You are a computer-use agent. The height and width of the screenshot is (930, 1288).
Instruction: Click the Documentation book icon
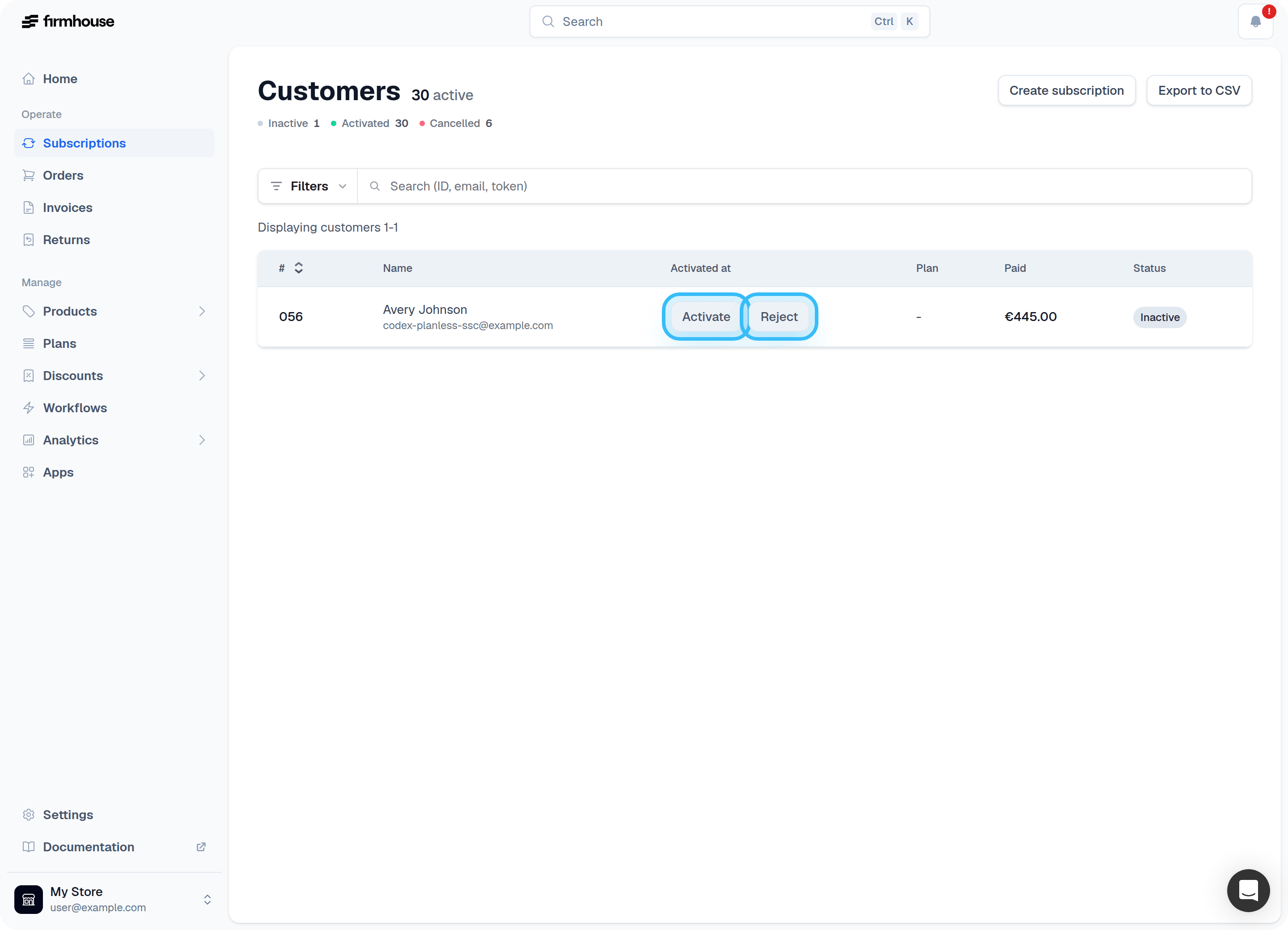(x=28, y=847)
